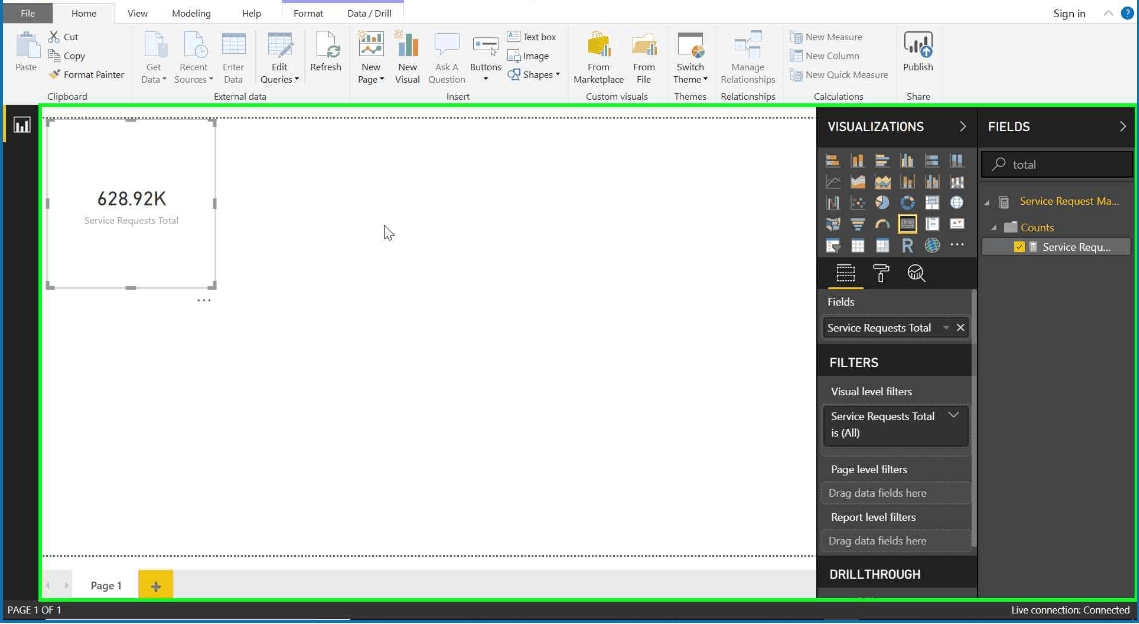
Task: Open the Data / Drill ribbon tab
Action: [369, 13]
